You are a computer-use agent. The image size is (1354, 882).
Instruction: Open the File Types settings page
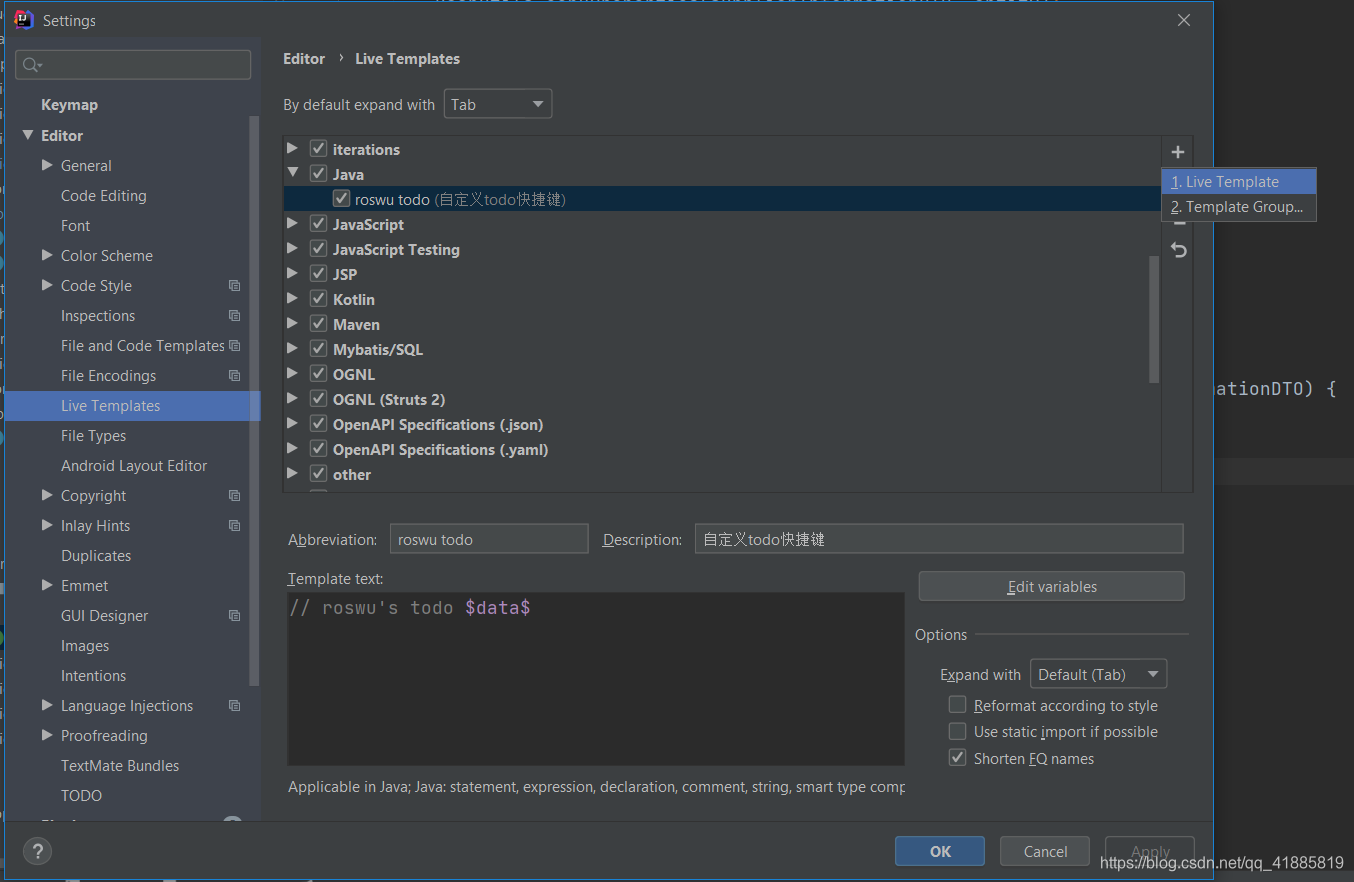93,436
